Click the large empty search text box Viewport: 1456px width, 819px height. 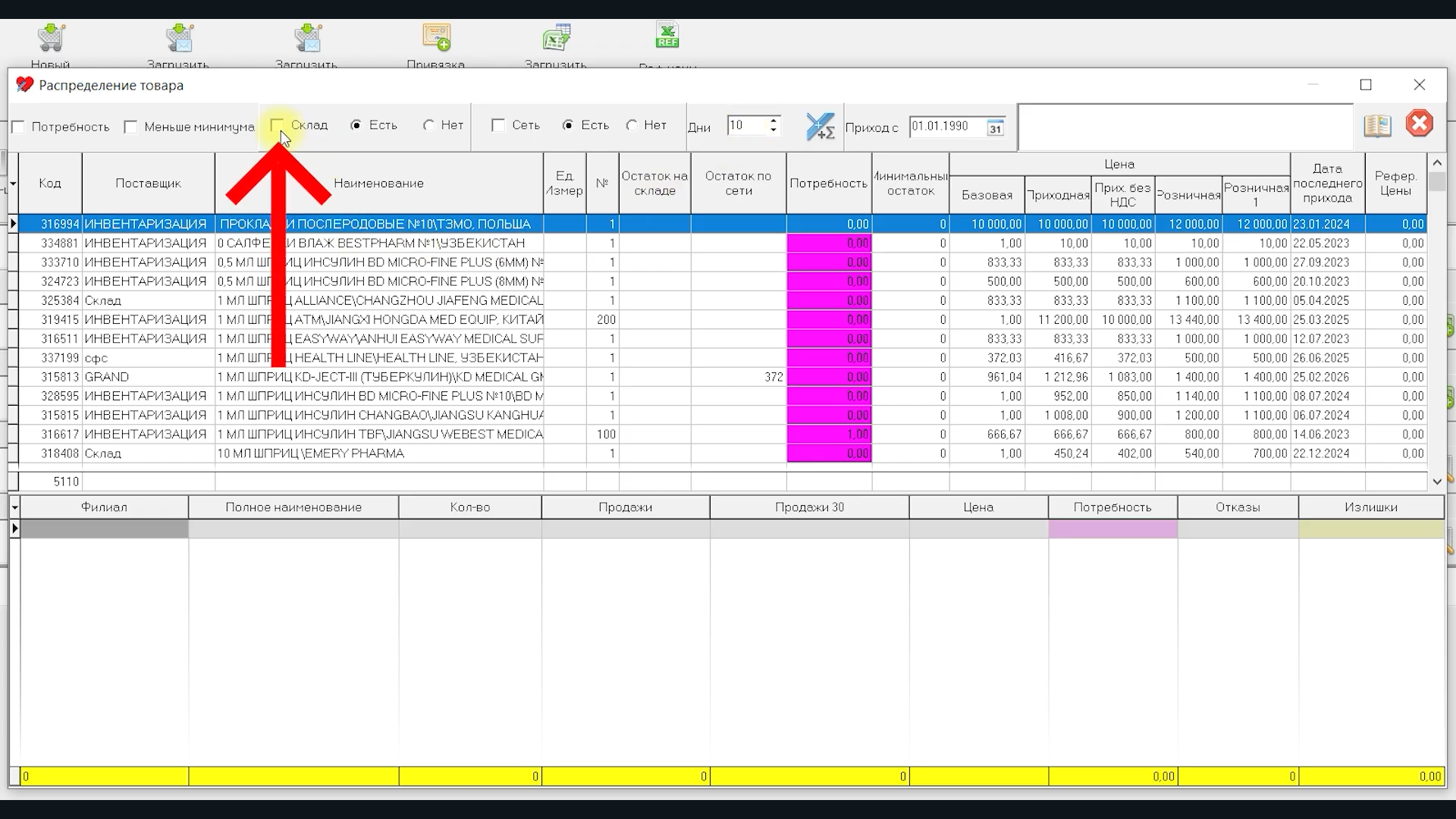pos(1185,127)
